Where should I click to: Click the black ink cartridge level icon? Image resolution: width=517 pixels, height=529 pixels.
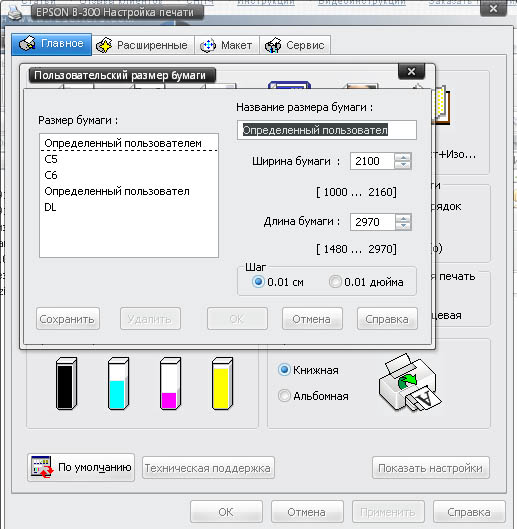[66, 383]
